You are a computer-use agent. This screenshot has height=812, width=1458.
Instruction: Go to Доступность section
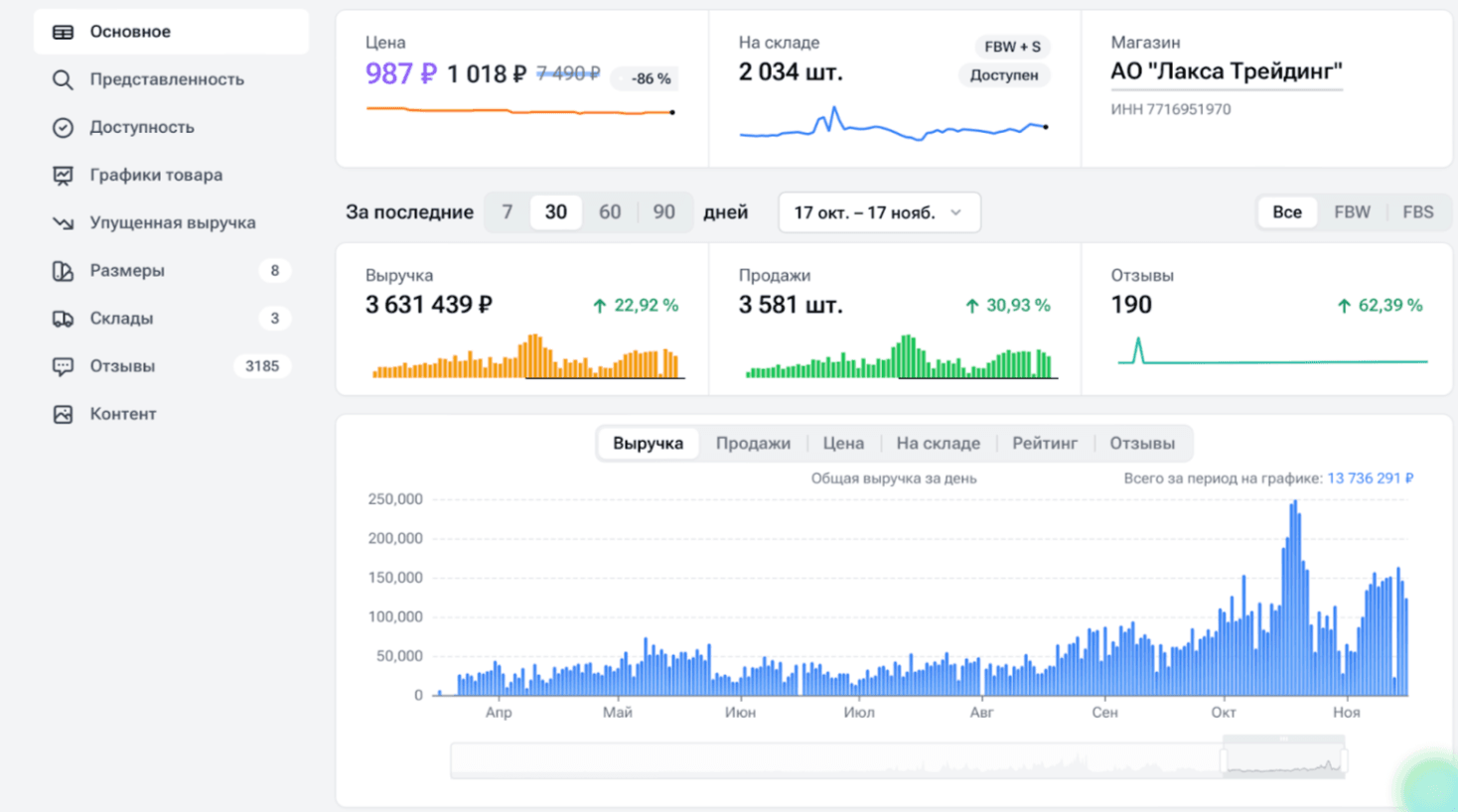(x=142, y=127)
